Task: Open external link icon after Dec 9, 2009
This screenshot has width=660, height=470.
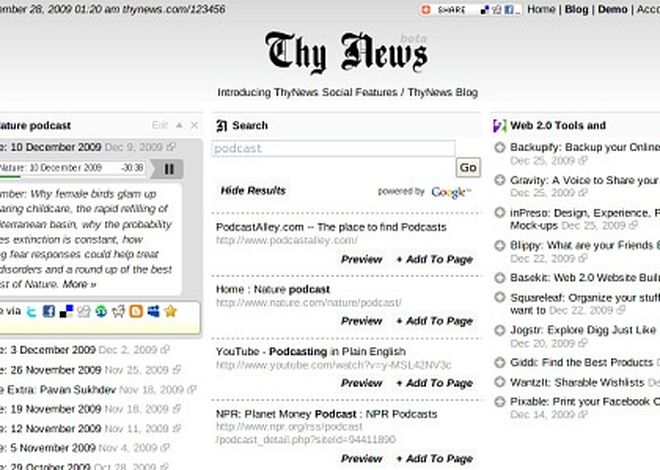Action: click(x=170, y=147)
